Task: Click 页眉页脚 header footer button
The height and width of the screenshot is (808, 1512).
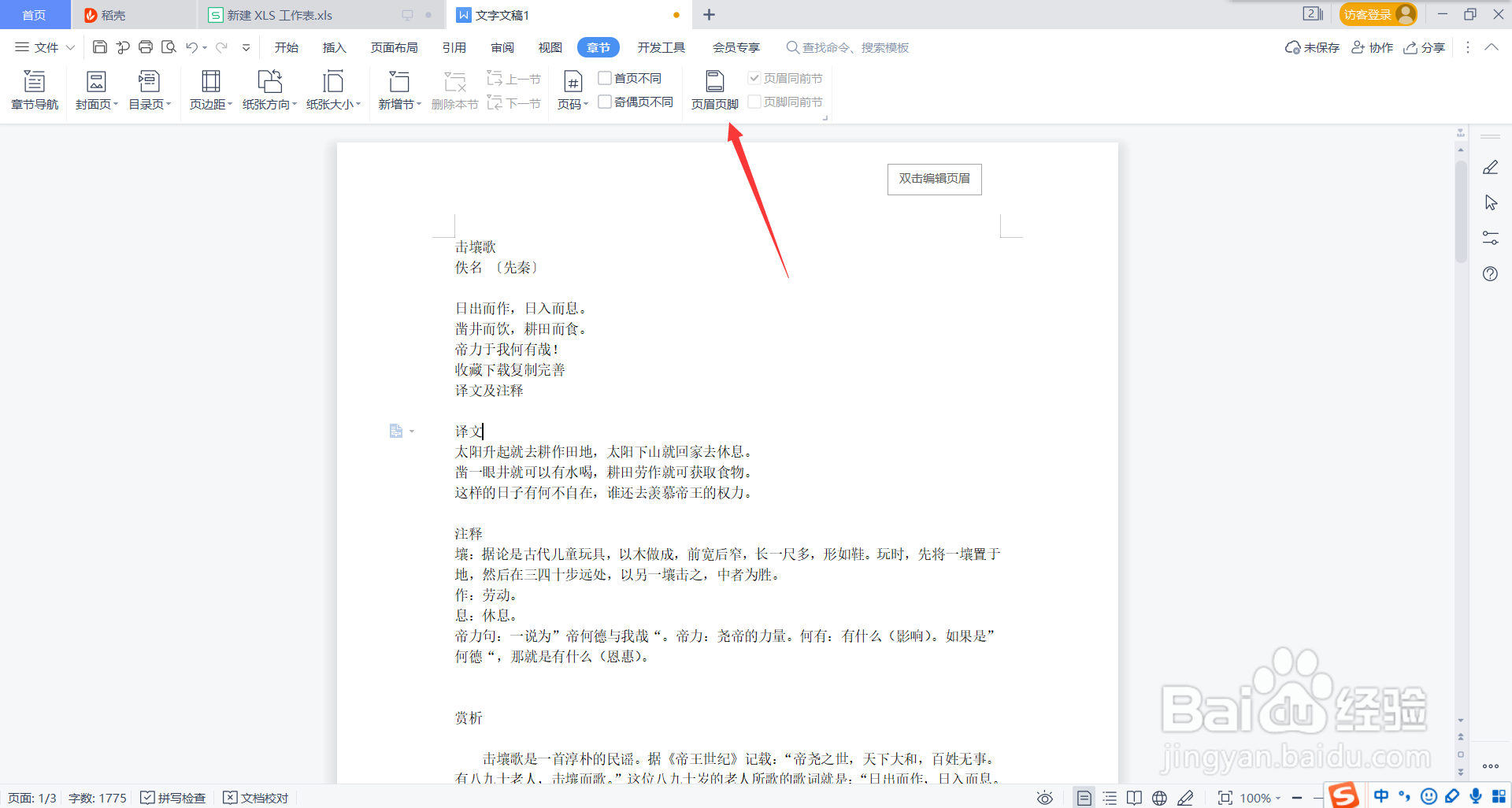Action: pos(714,90)
